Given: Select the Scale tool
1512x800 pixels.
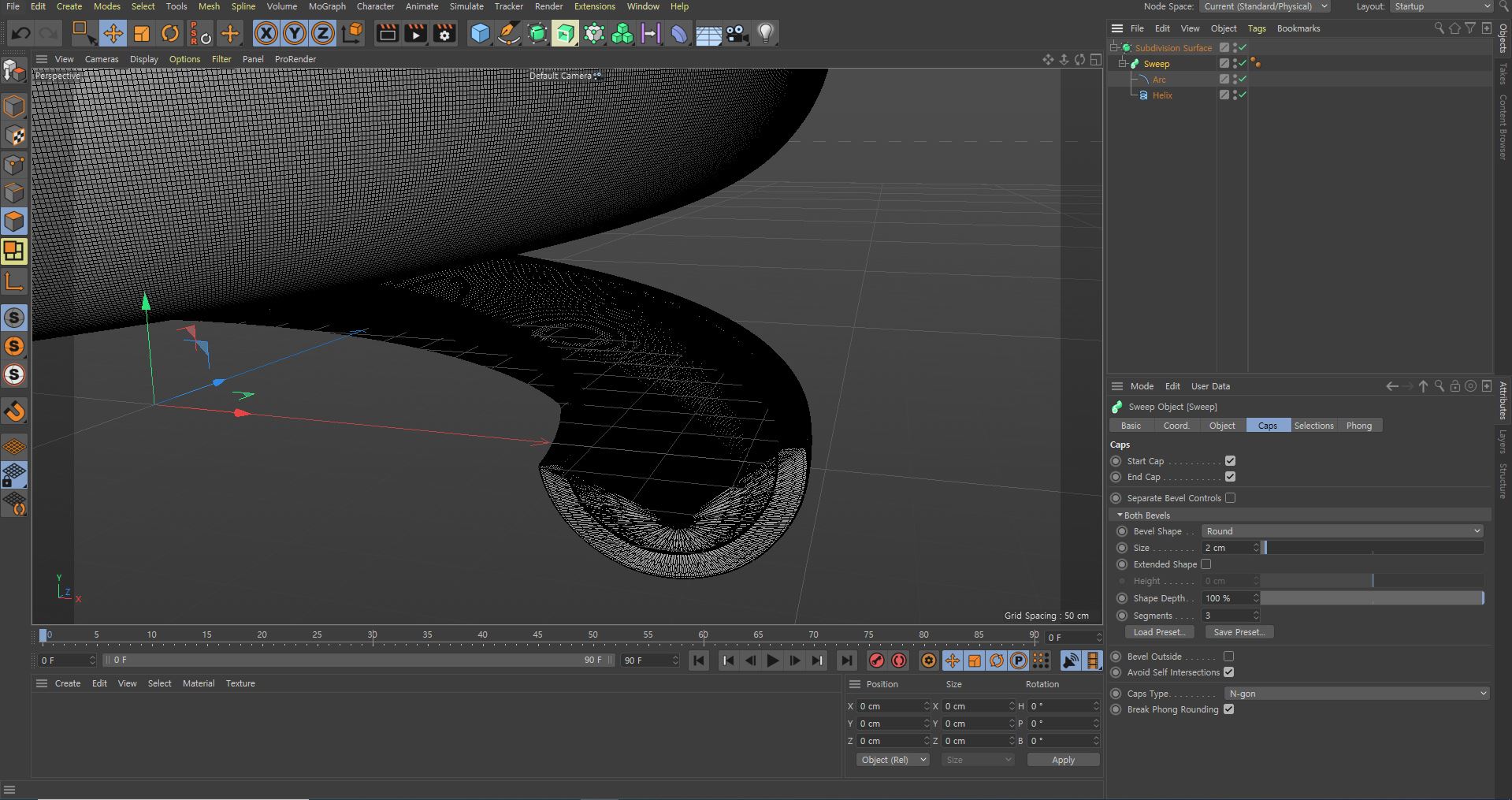Looking at the screenshot, I should pyautogui.click(x=142, y=33).
